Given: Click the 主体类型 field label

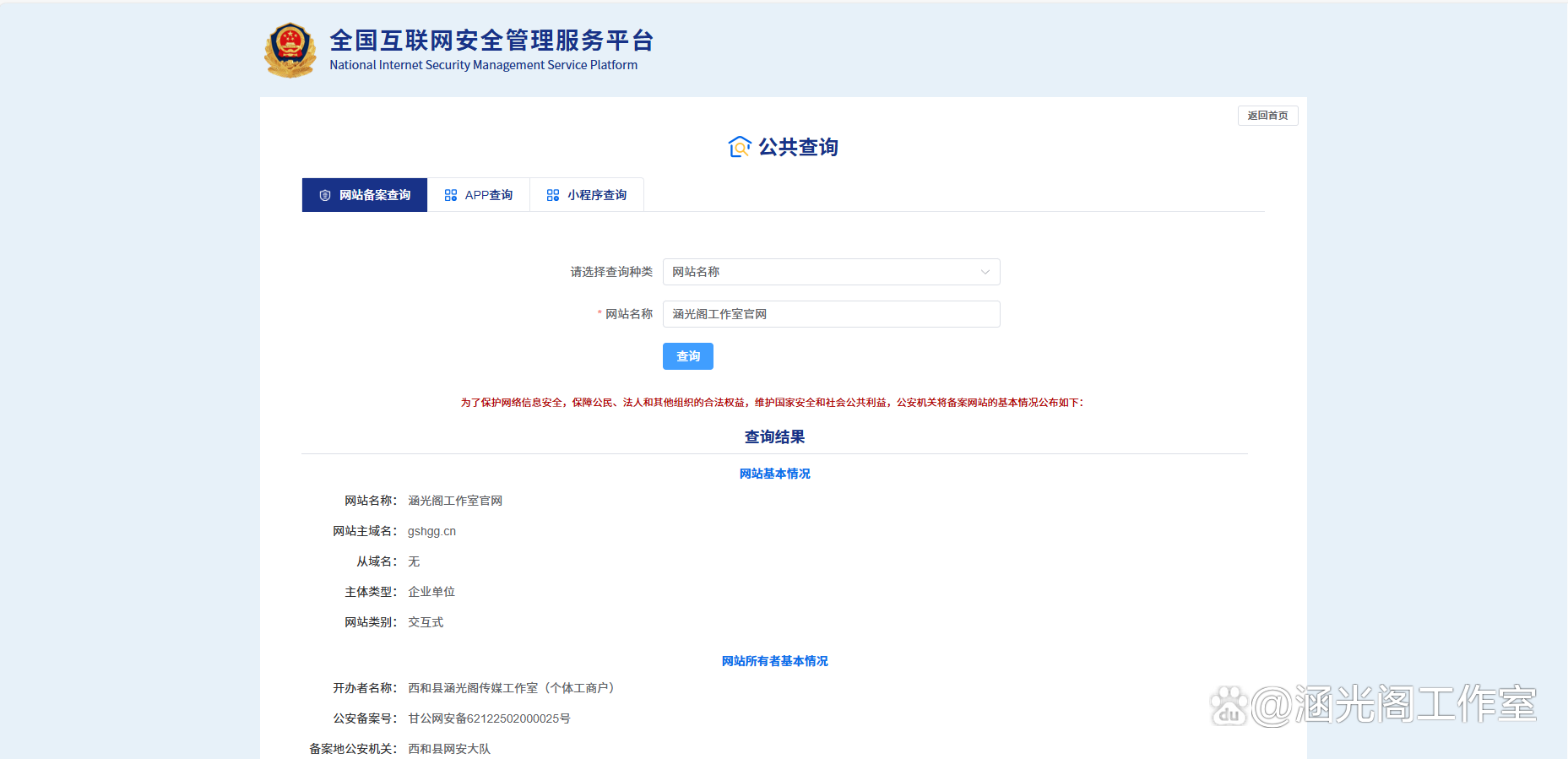Looking at the screenshot, I should (x=371, y=592).
